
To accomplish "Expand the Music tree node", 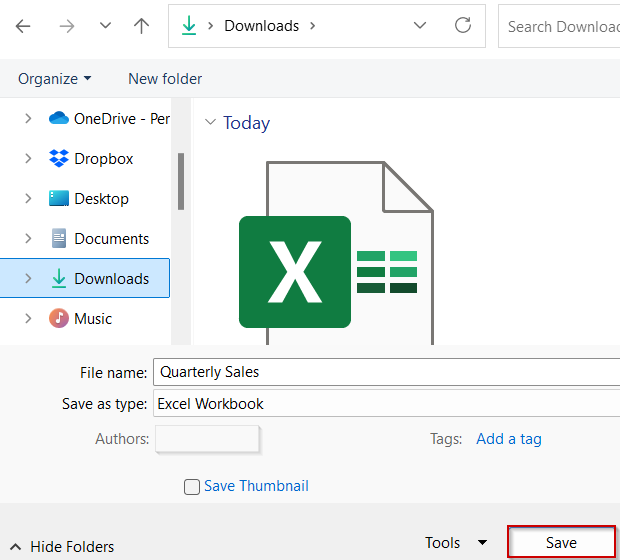I will coord(28,318).
